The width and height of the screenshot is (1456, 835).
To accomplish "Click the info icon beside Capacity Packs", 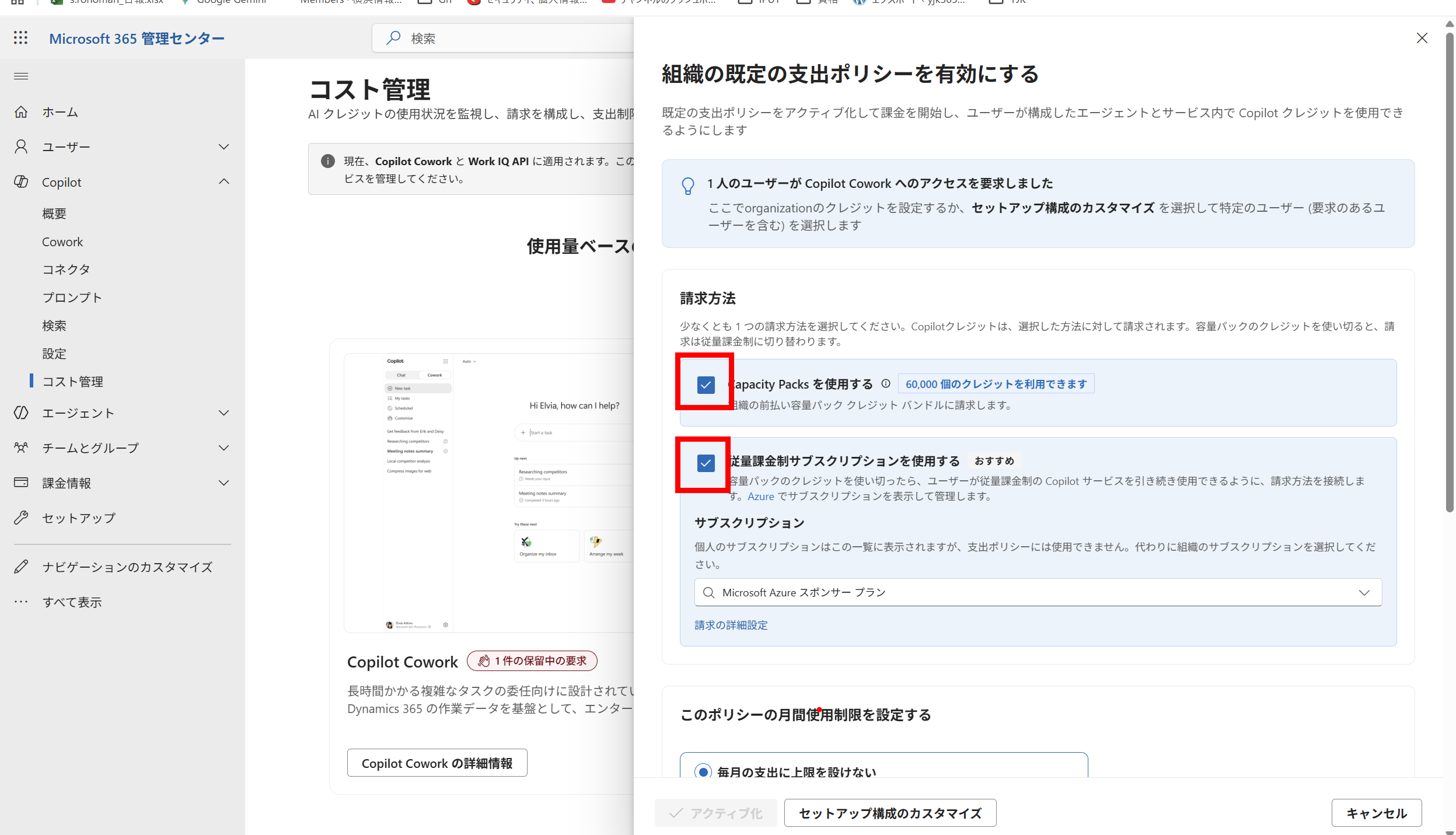I will 886,383.
